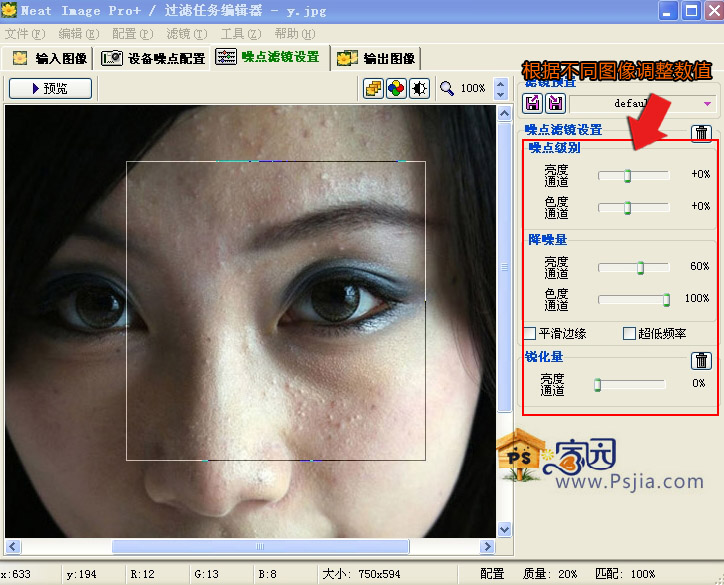Click the 锐化量 亮度通道 slider handle
This screenshot has height=585, width=724.
(597, 384)
